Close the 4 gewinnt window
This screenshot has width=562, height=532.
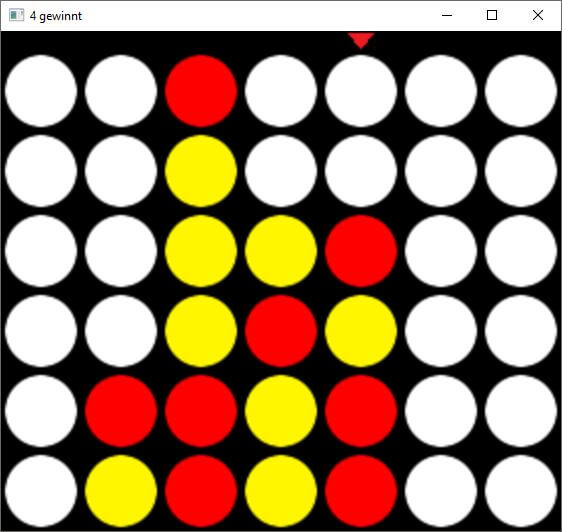(x=538, y=15)
